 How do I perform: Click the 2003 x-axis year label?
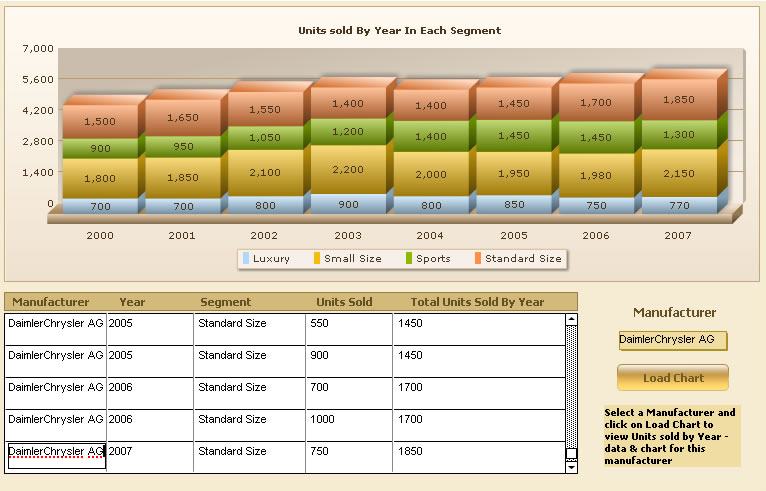348,235
